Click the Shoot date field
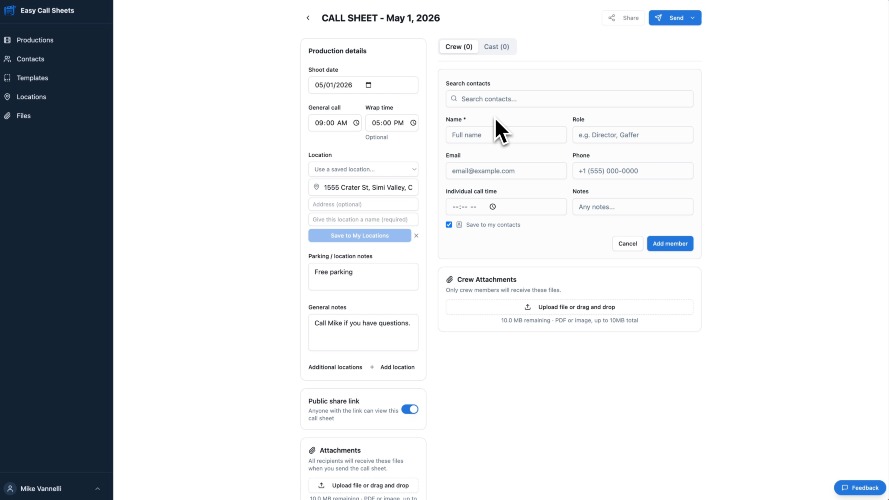889x500 pixels. (363, 85)
